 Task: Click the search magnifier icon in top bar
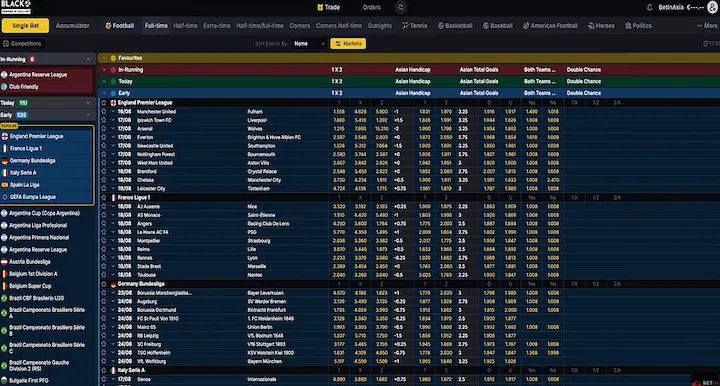coord(401,7)
